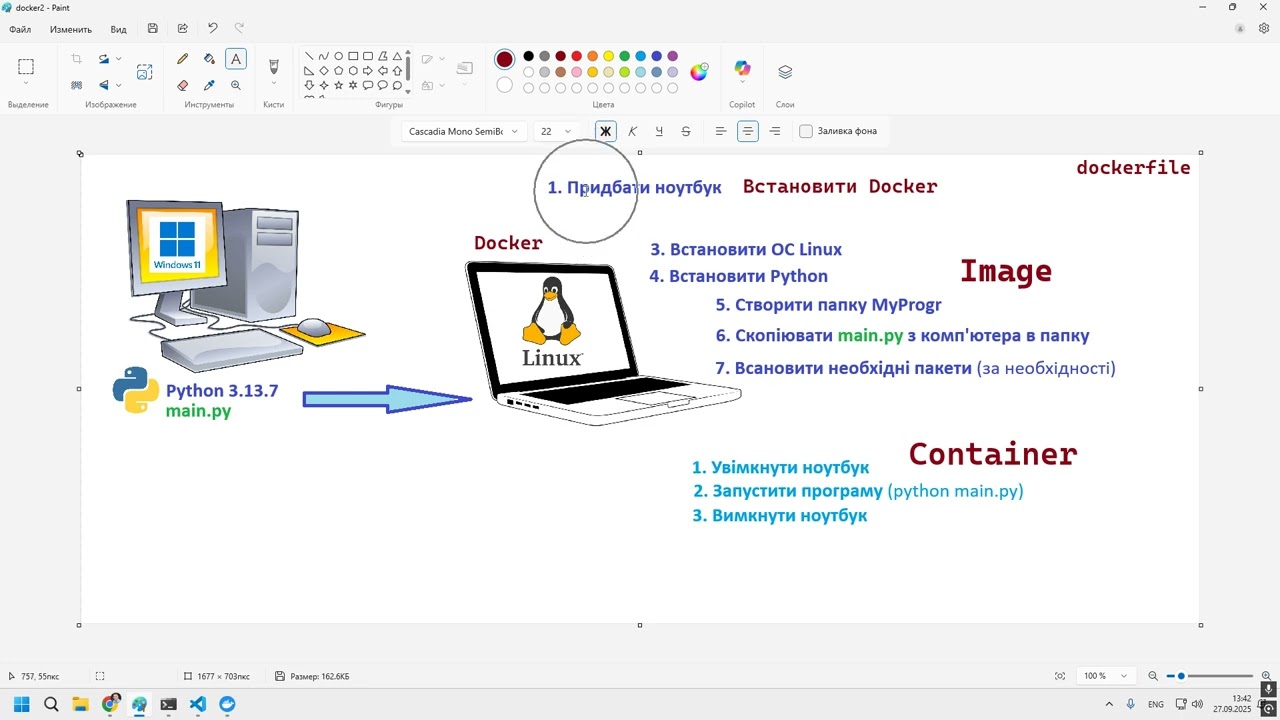
Task: Toggle Italic formatting (К)
Action: [x=632, y=131]
